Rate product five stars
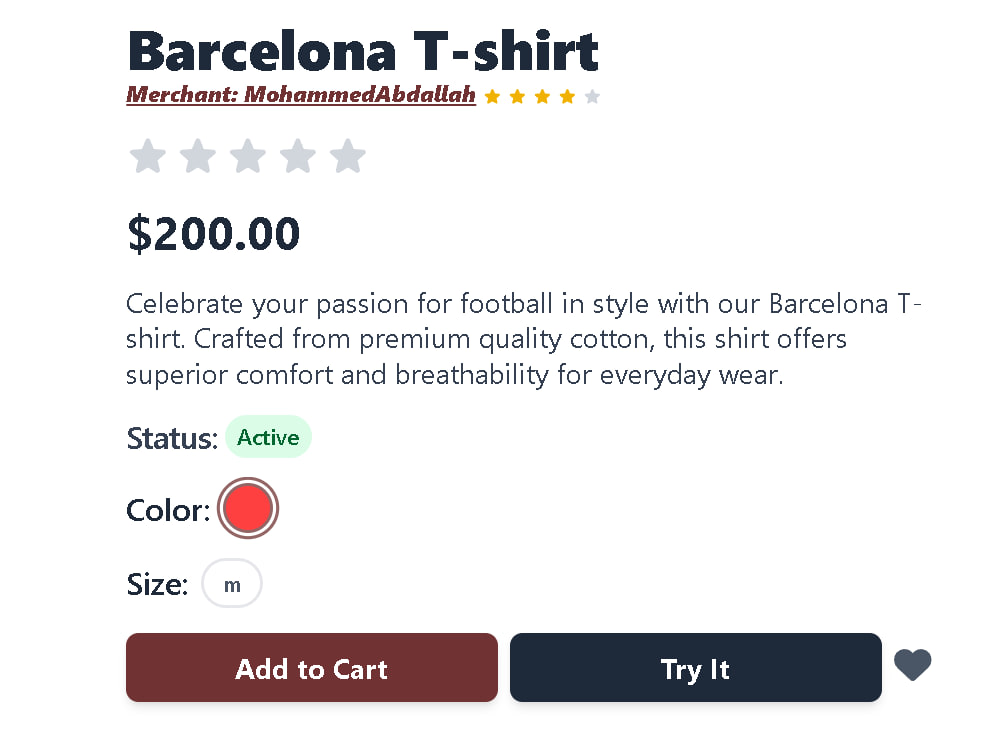The width and height of the screenshot is (1000, 750). (x=348, y=156)
